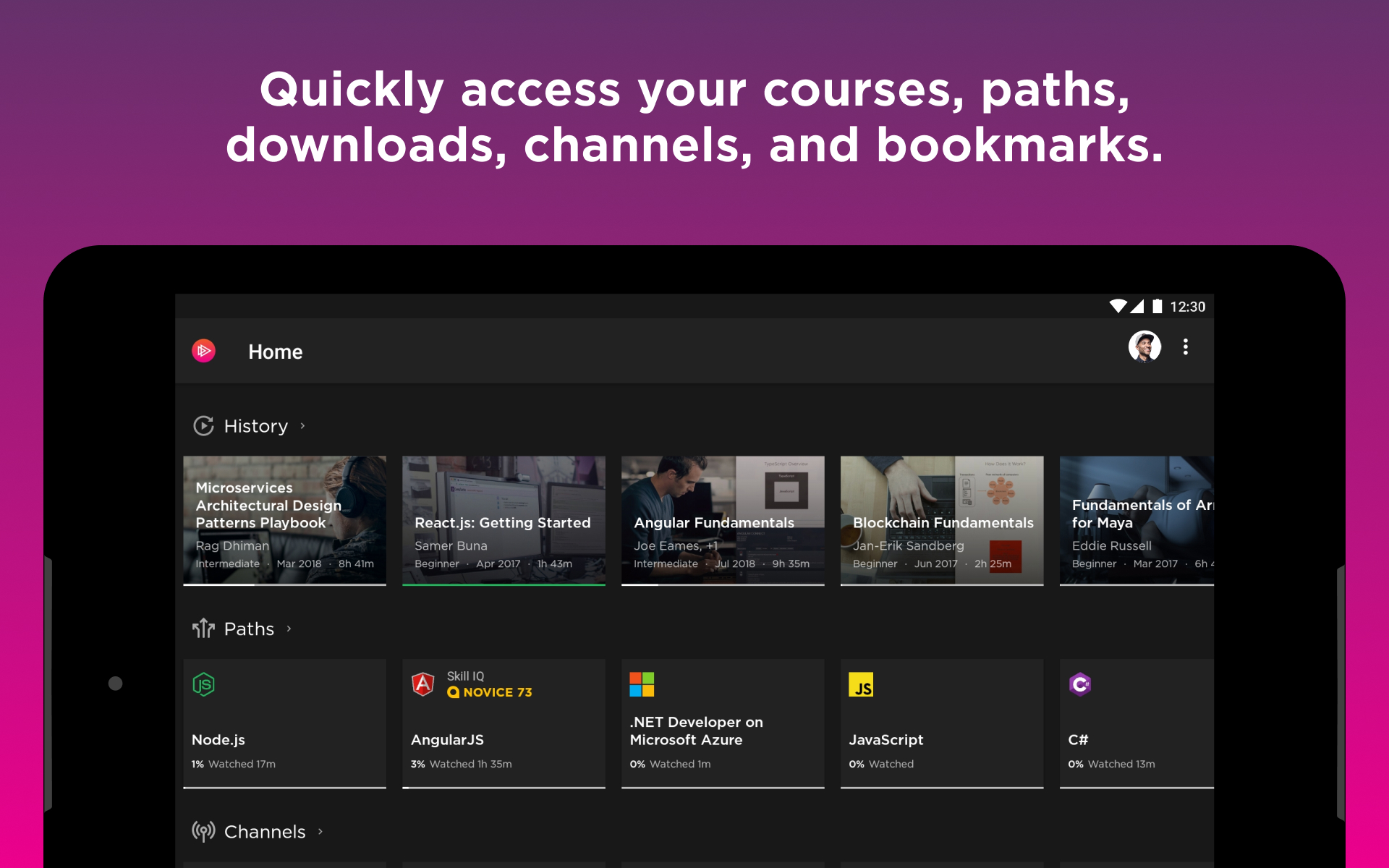Image resolution: width=1389 pixels, height=868 pixels.
Task: Open the Node.js path card
Action: pos(284,723)
